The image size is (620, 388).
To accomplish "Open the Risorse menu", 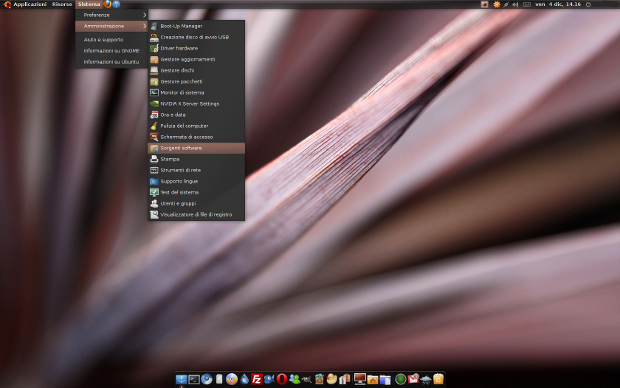I will [x=62, y=4].
